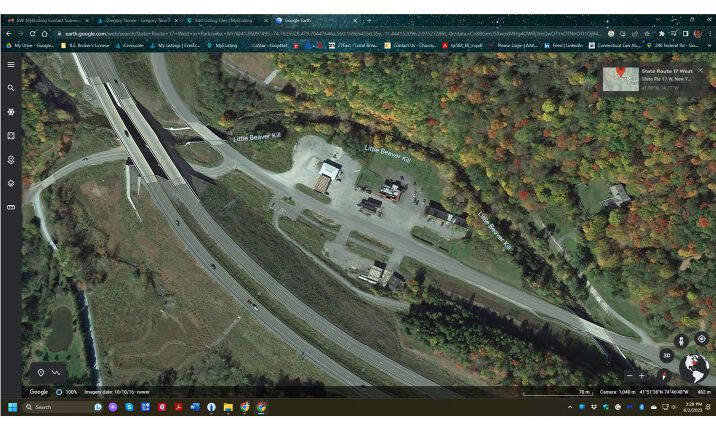Screen dimensions: 716x444
Task: Open the Map Style layers icon
Action: pyautogui.click(x=11, y=183)
